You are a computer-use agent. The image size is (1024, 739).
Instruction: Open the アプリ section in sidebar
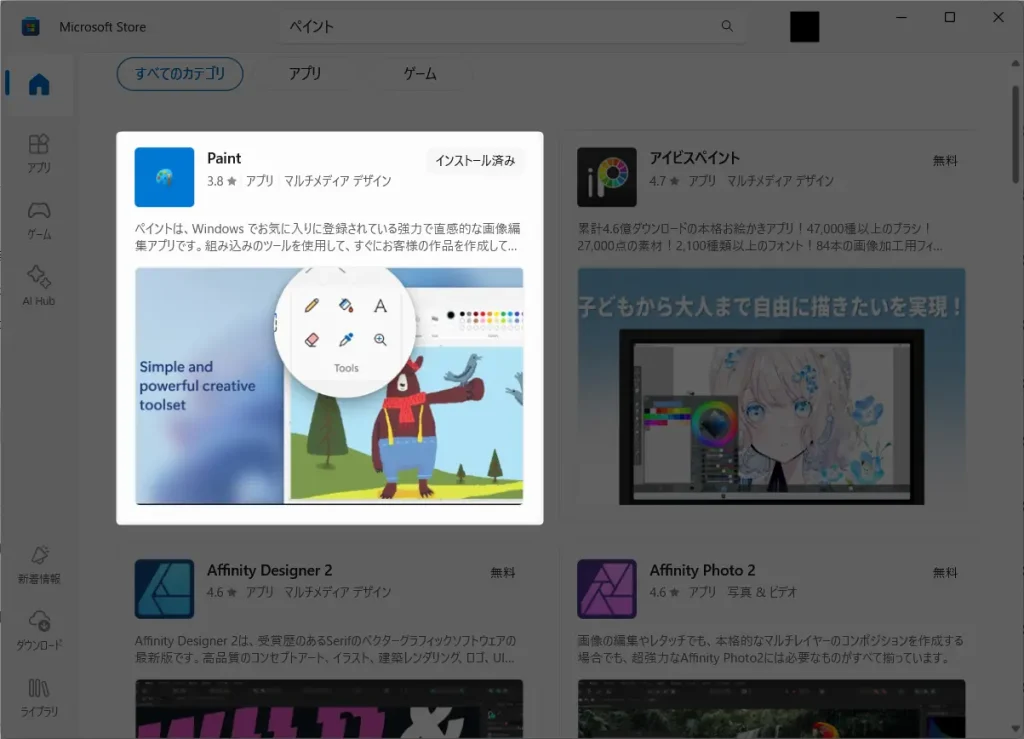[39, 153]
